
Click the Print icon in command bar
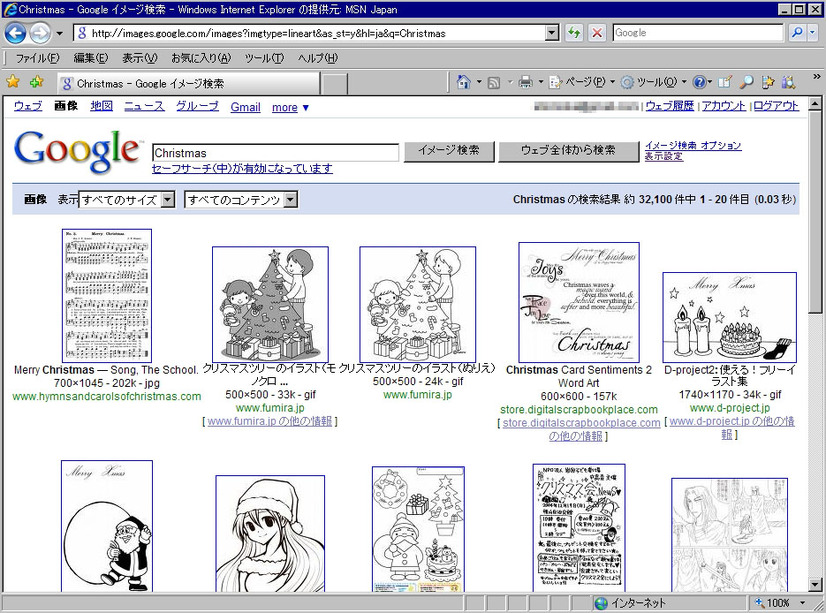[525, 82]
